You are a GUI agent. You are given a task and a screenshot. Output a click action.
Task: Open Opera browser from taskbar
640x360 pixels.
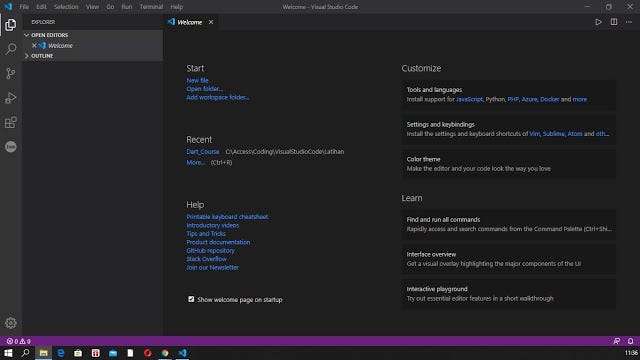tap(148, 353)
